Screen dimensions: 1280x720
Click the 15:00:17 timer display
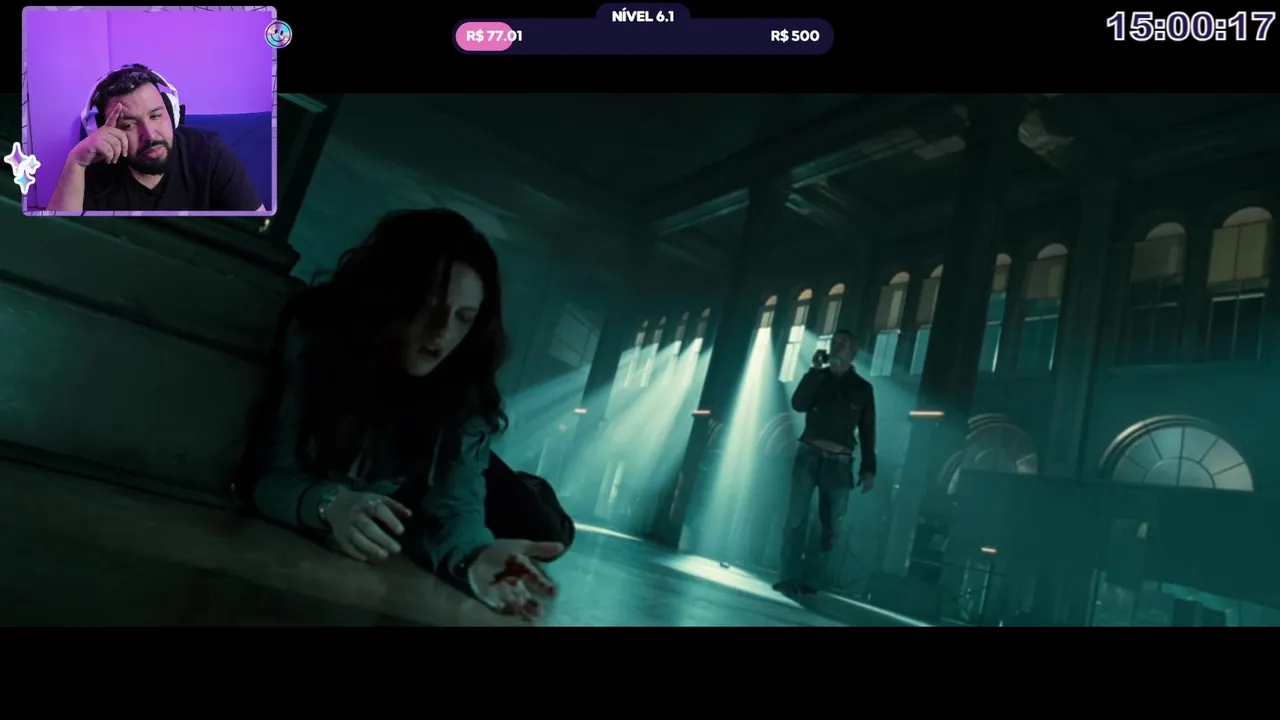[1190, 27]
